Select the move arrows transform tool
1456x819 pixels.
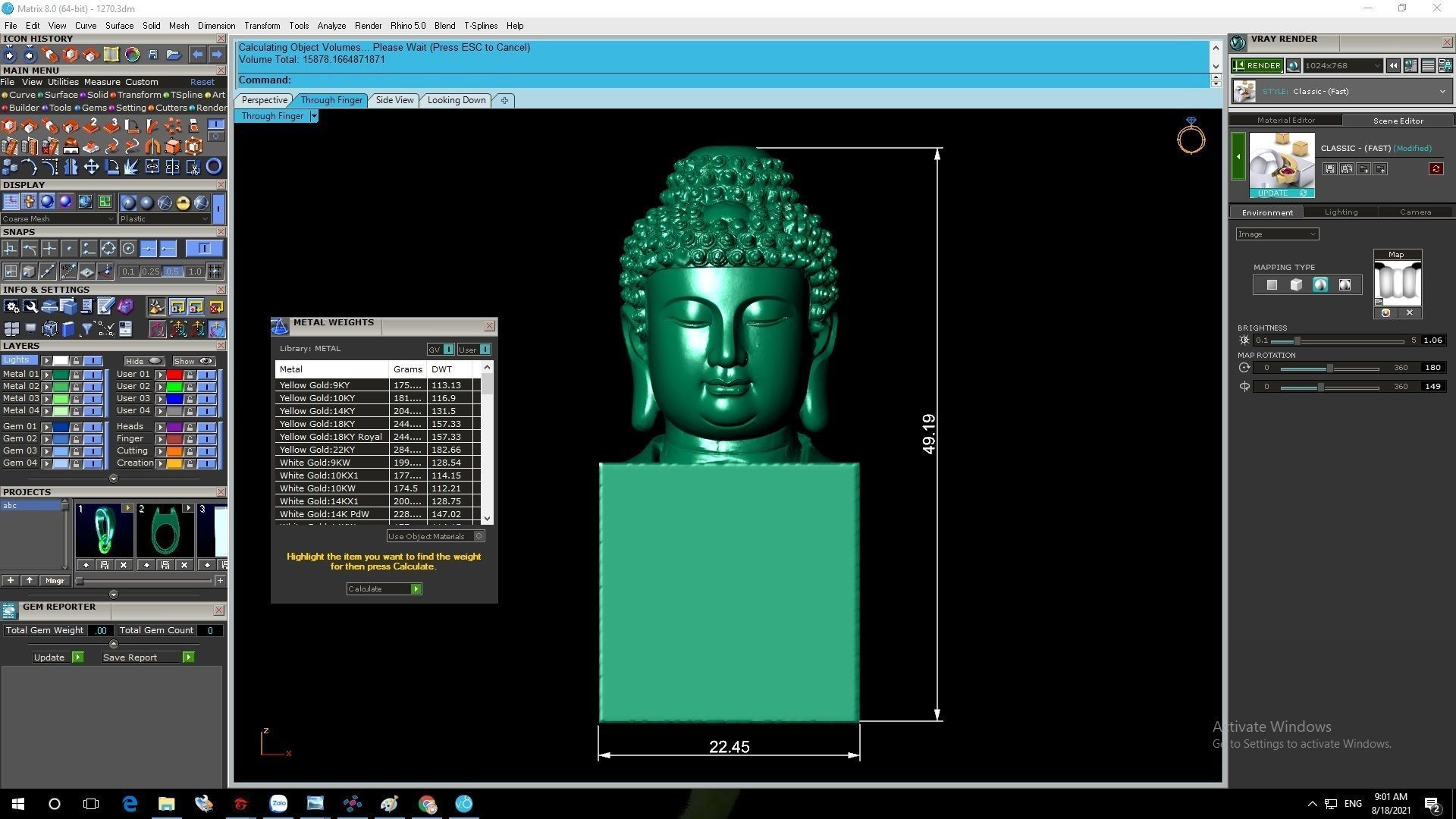(x=91, y=167)
